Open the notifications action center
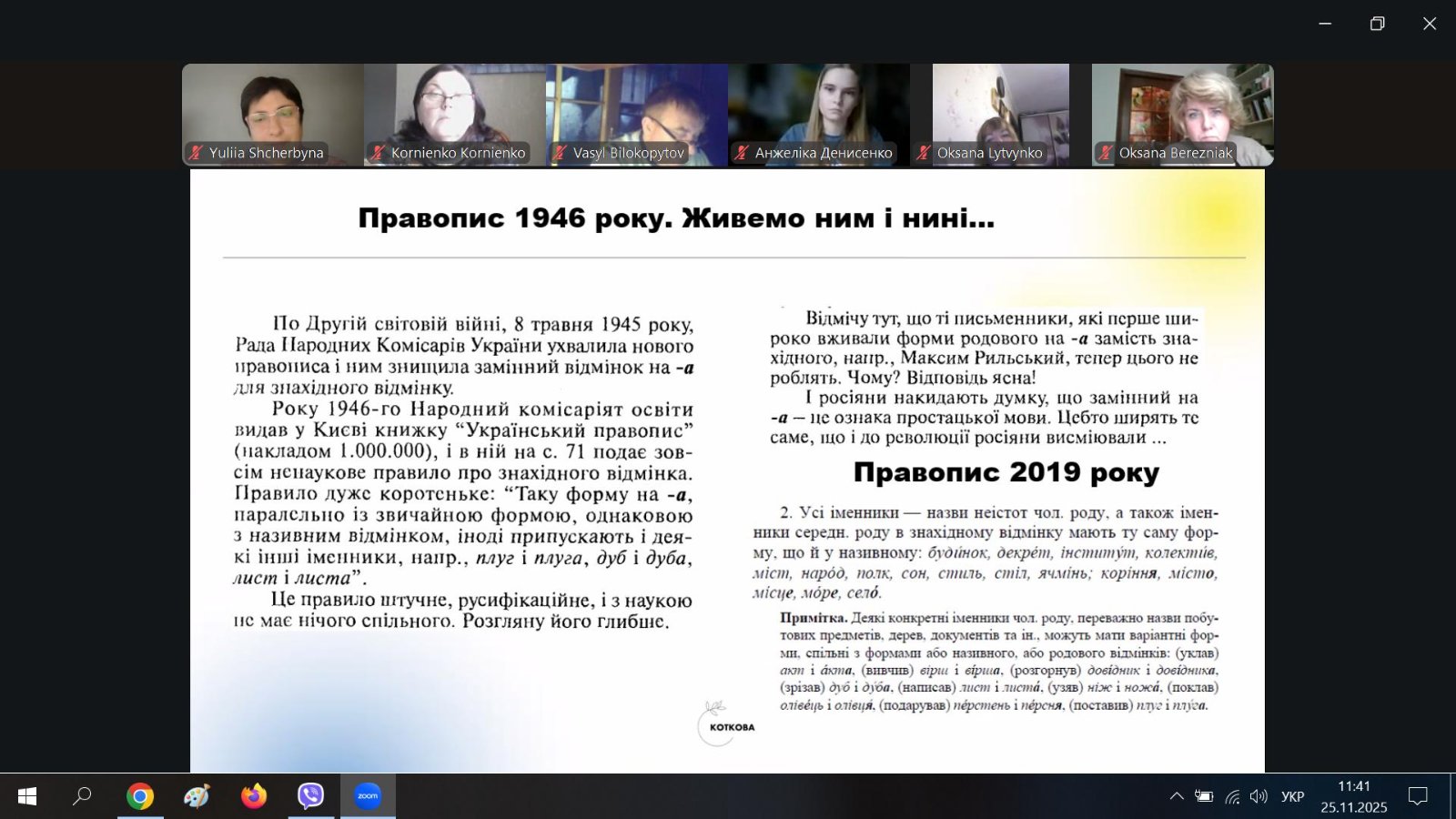Screen dimensions: 1456x819 (1418, 797)
